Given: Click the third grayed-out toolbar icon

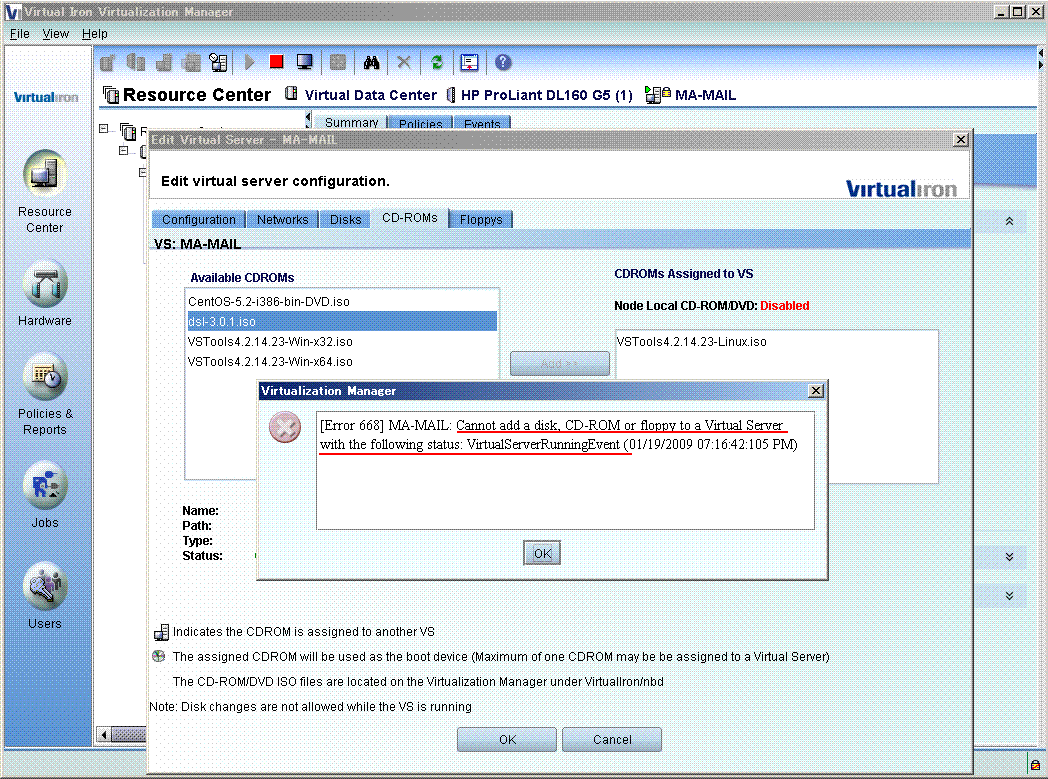Looking at the screenshot, I should pyautogui.click(x=164, y=62).
